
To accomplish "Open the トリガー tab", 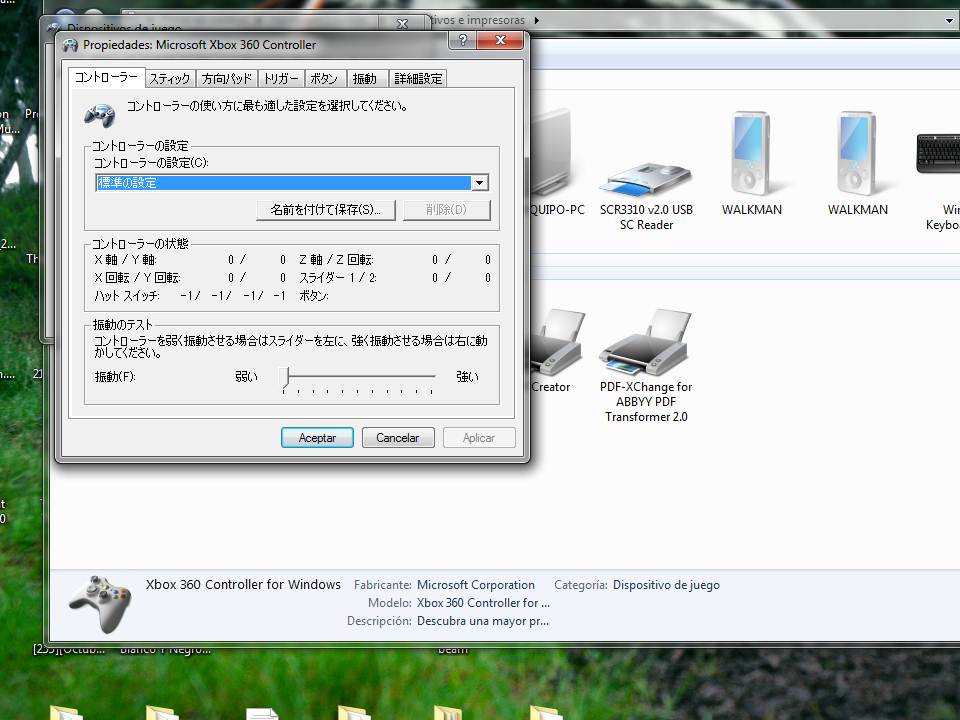I will click(281, 78).
